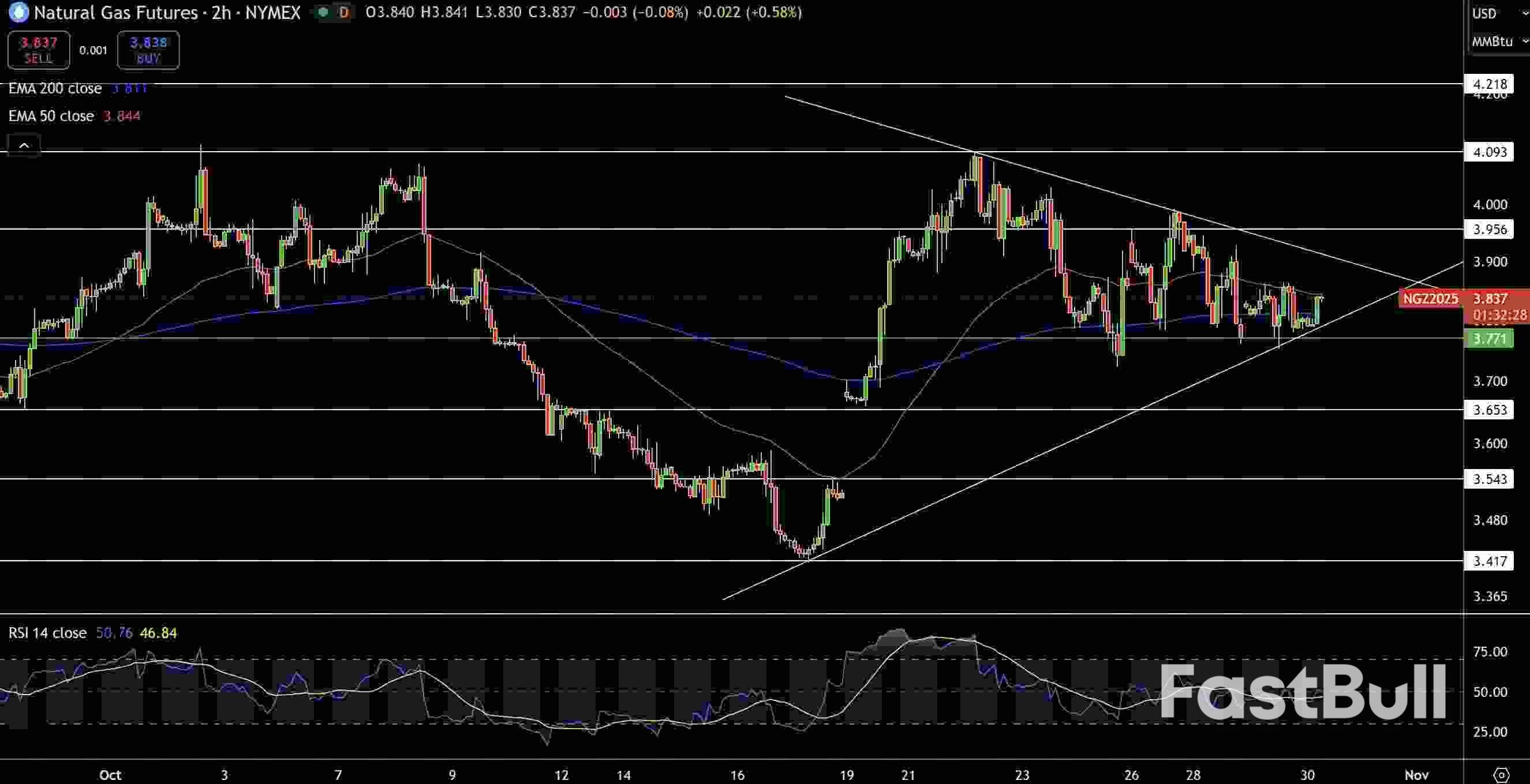Collapse the indicator legend with chevron
The image size is (1530, 784).
(24, 145)
